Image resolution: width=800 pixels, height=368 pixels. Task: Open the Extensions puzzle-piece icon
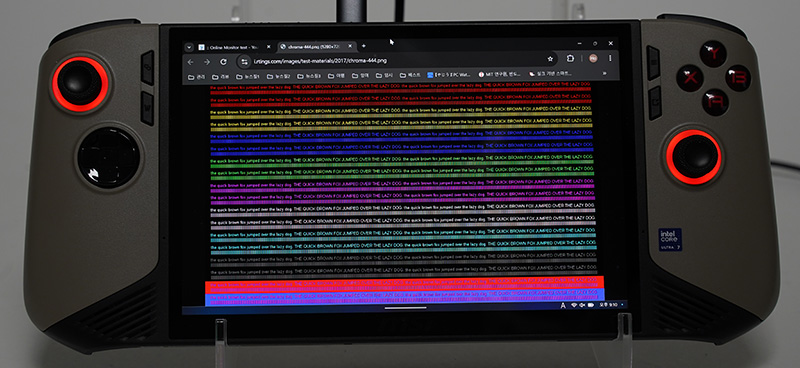(x=570, y=58)
